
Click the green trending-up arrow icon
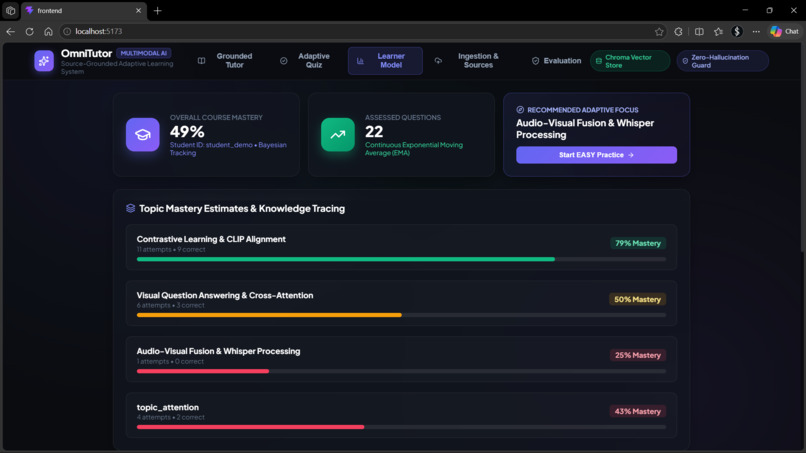pyautogui.click(x=338, y=135)
